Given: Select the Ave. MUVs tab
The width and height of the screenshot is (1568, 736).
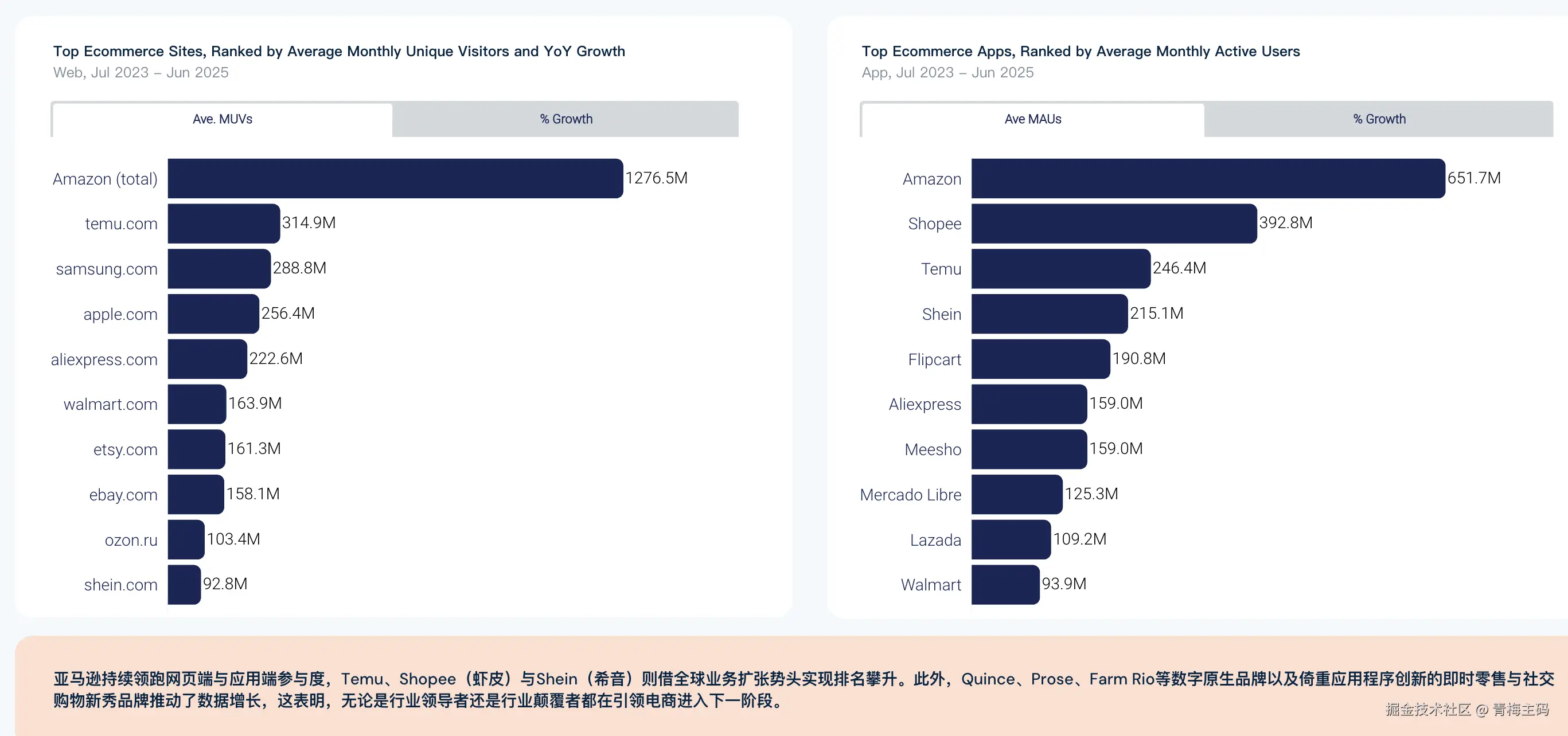Looking at the screenshot, I should [x=222, y=119].
